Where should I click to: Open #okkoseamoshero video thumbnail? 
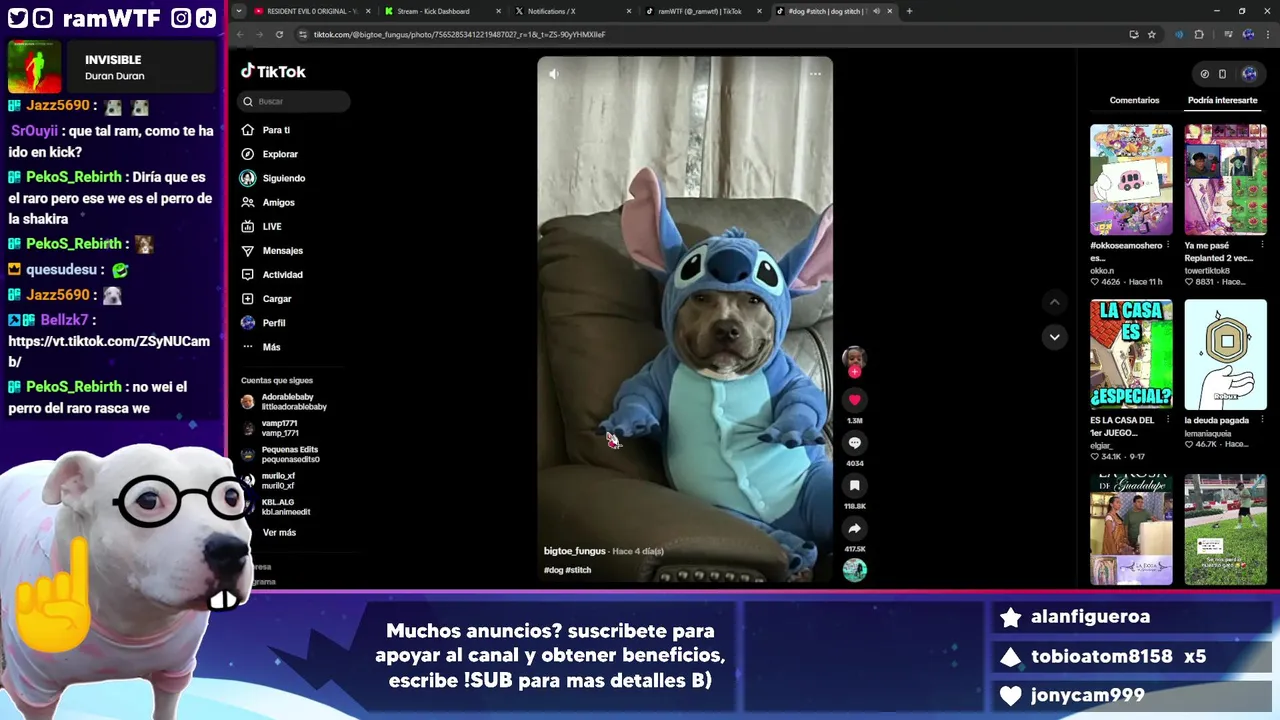pyautogui.click(x=1131, y=179)
